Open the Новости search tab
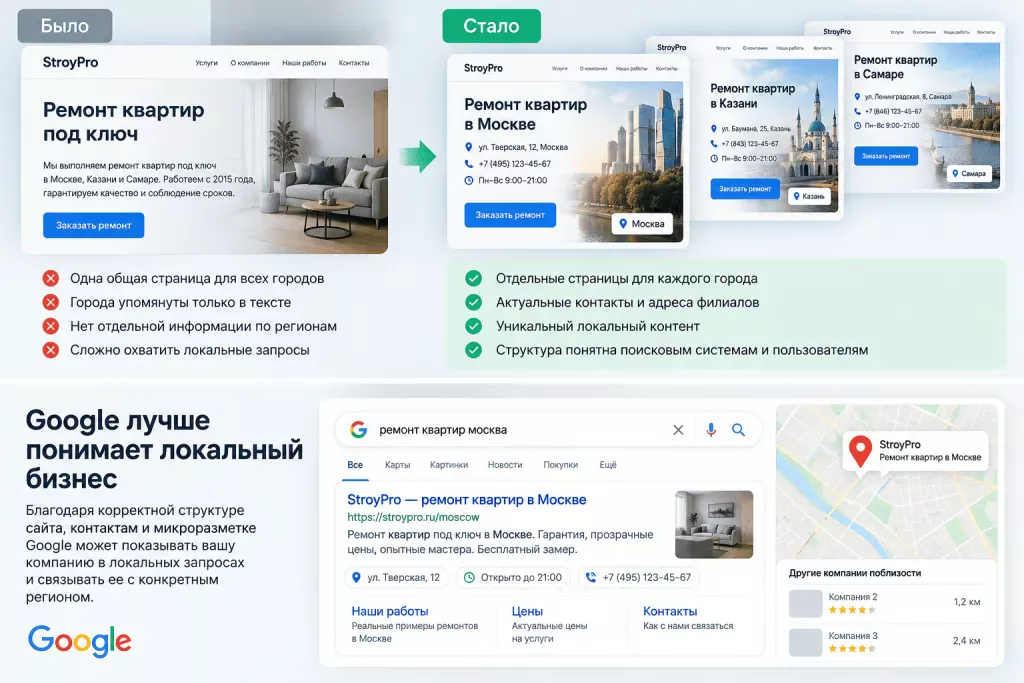1024x683 pixels. (x=505, y=465)
